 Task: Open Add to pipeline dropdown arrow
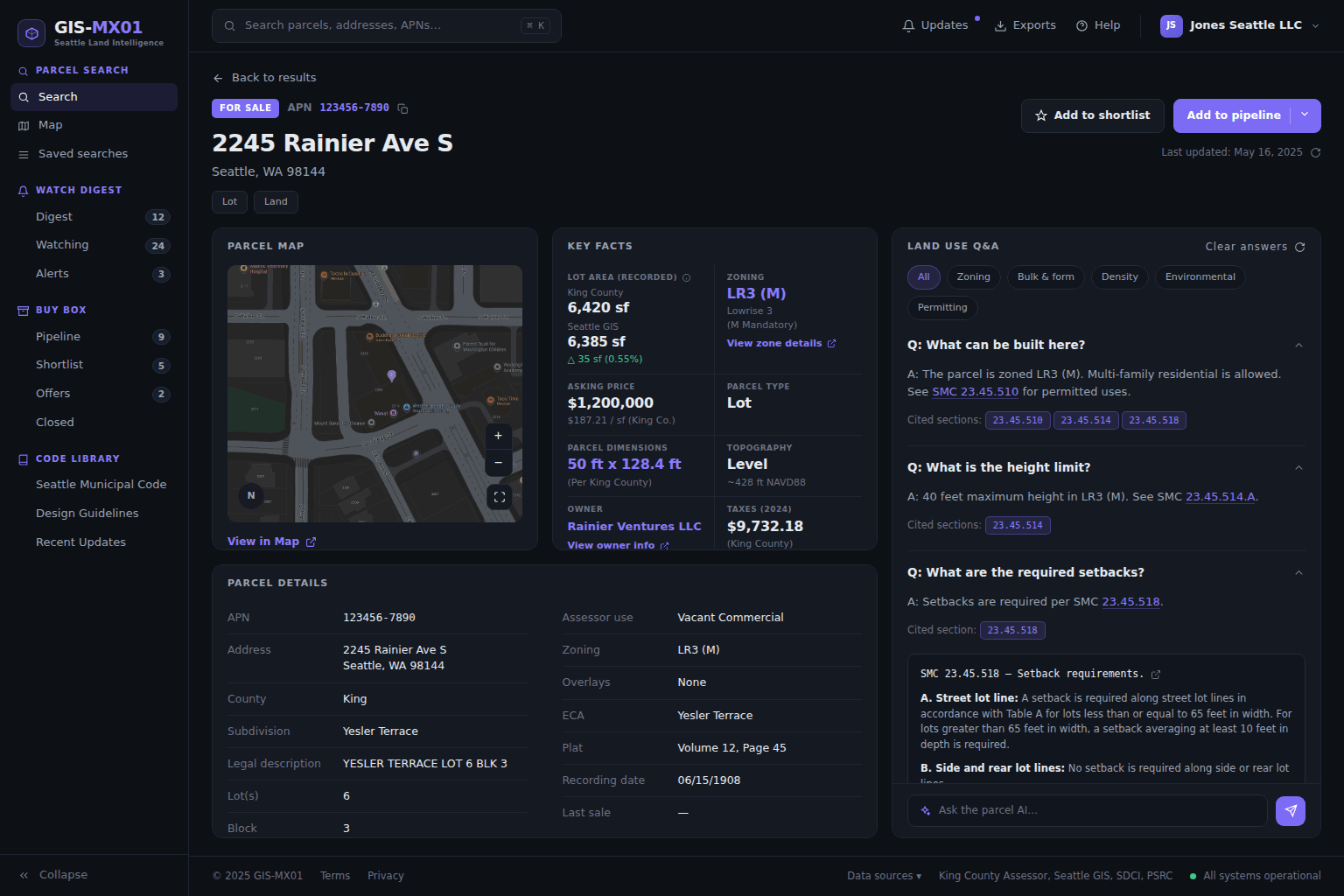[1305, 115]
